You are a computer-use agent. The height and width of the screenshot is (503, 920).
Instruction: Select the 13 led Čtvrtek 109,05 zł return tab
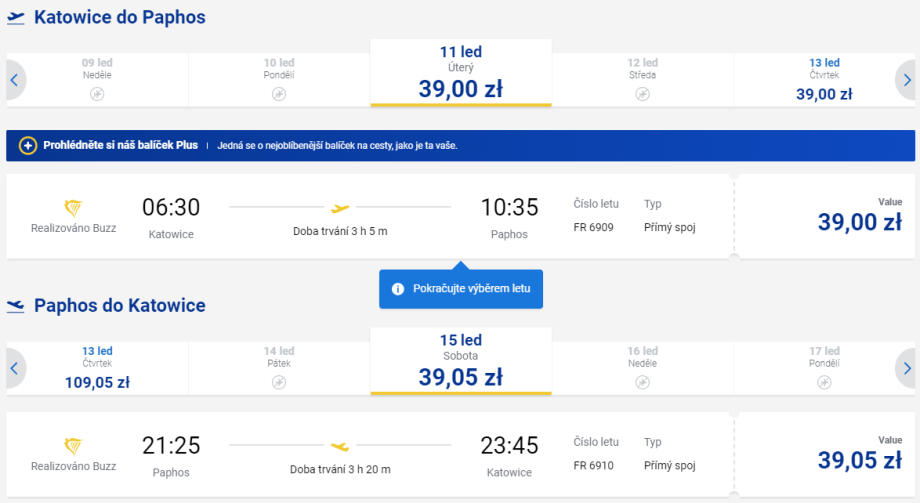[x=97, y=367]
